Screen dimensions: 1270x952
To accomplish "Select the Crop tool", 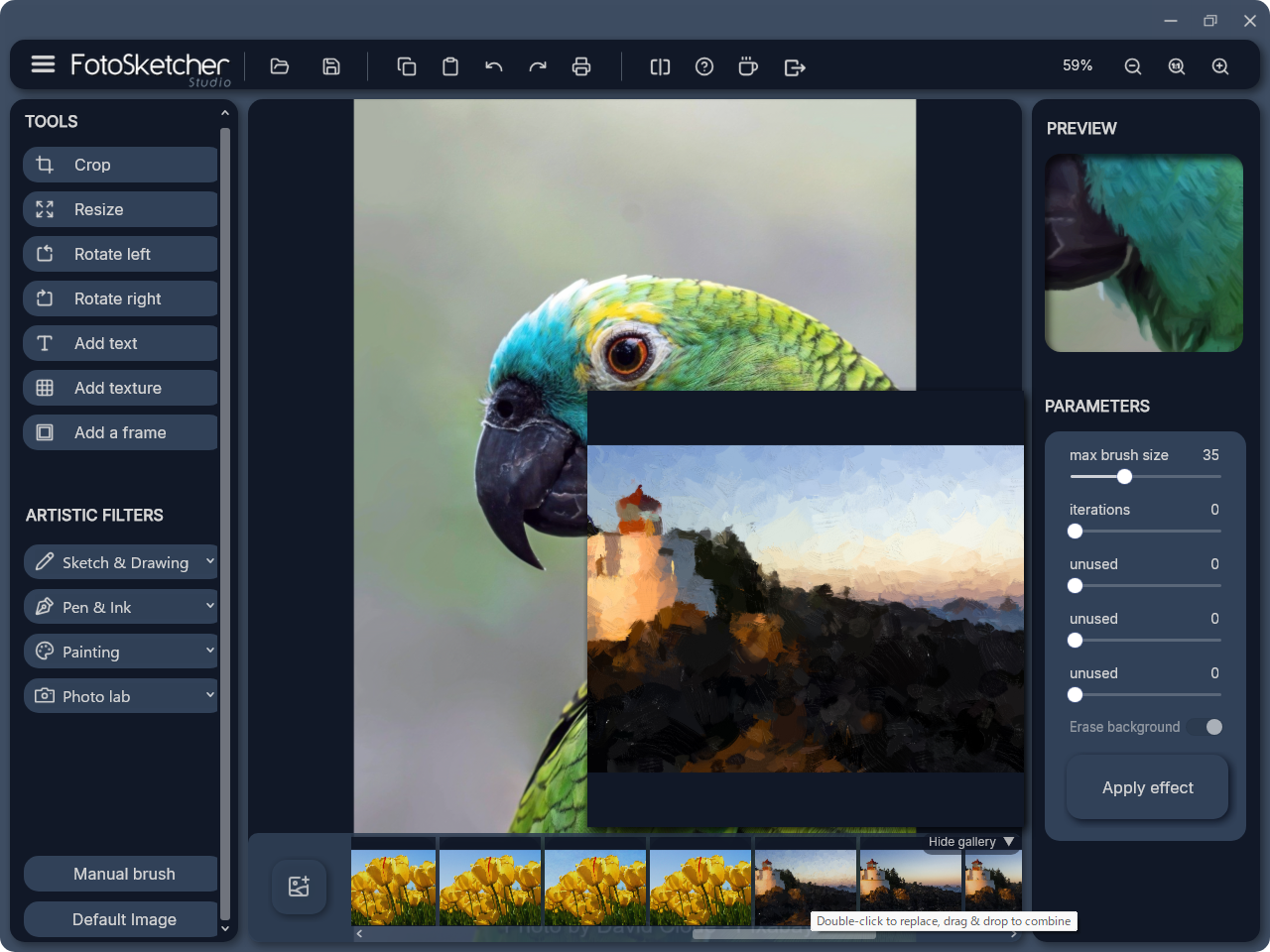I will [x=120, y=165].
